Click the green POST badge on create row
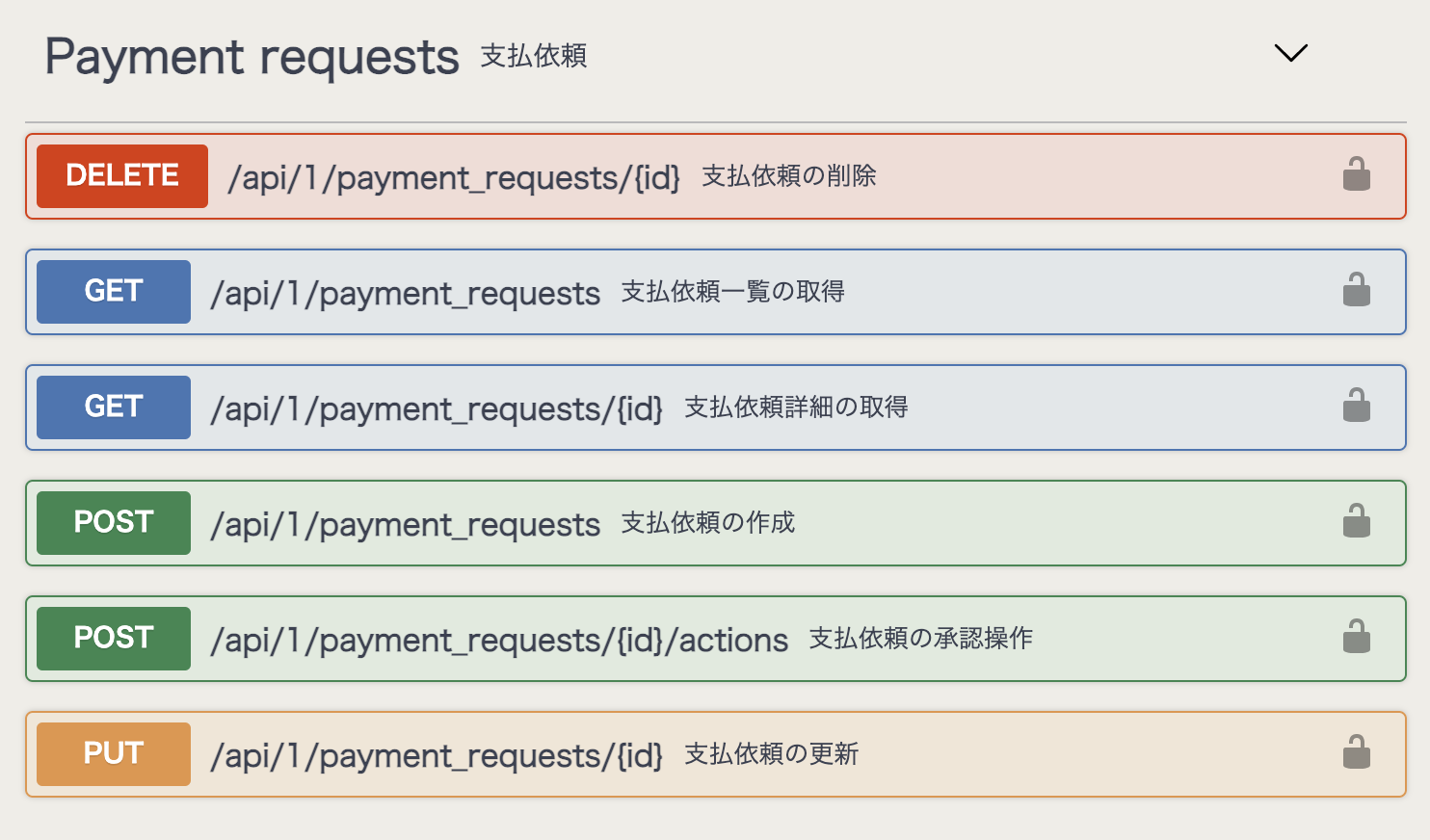The height and width of the screenshot is (840, 1430). tap(113, 522)
